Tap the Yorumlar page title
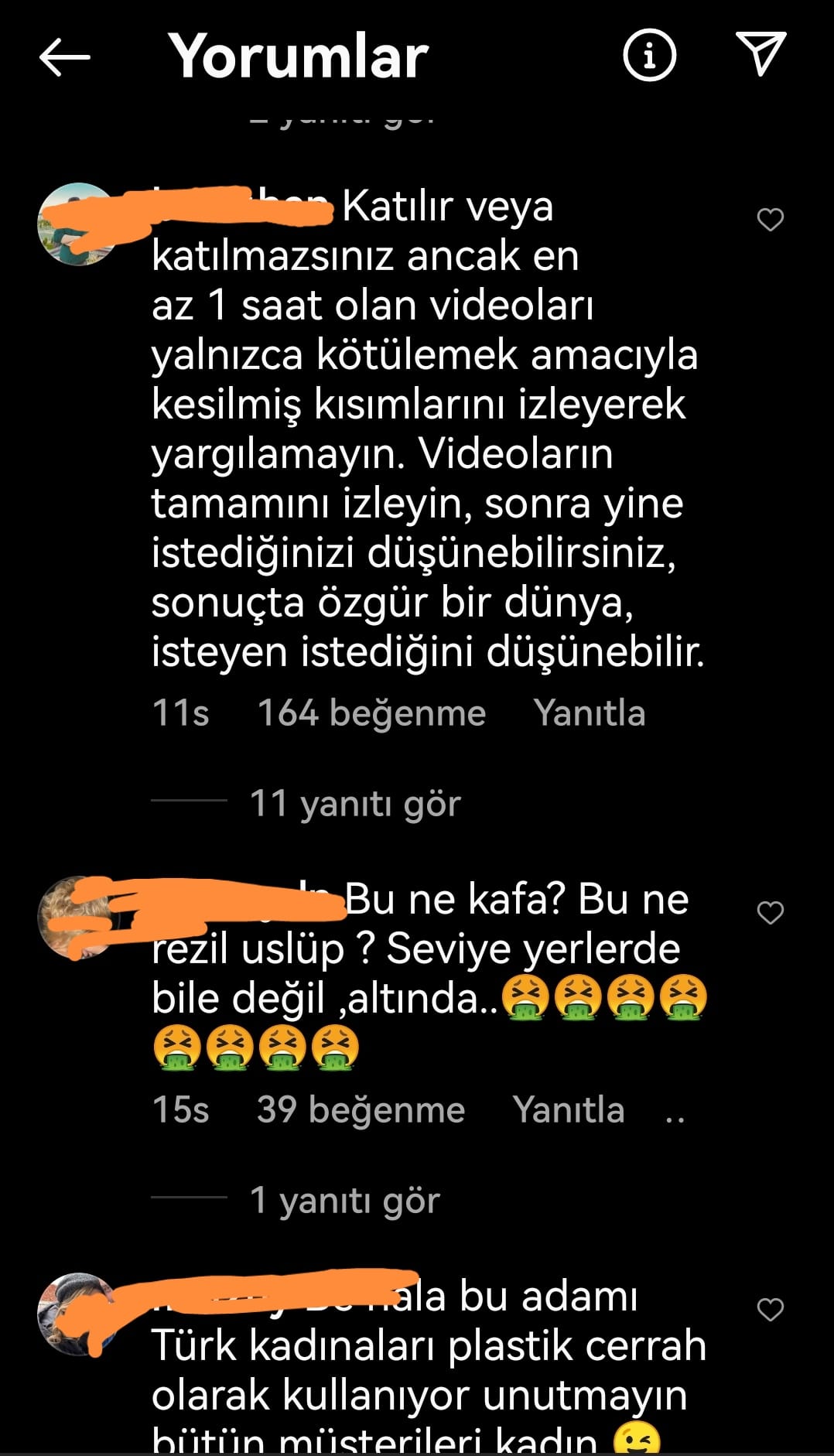The image size is (834, 1456). click(x=299, y=56)
